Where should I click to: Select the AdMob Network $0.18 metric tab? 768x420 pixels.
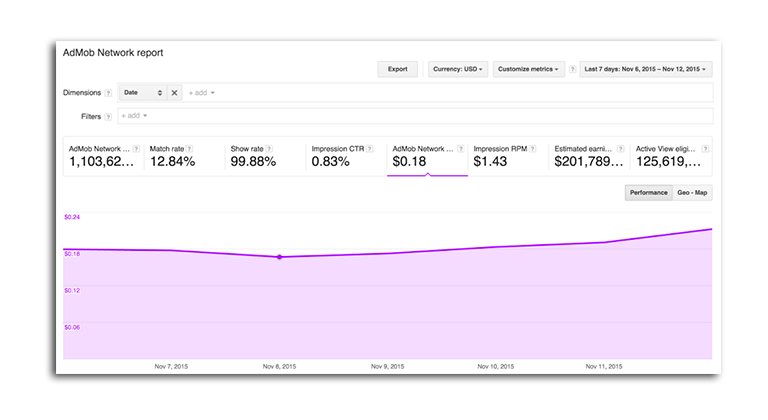pos(428,157)
